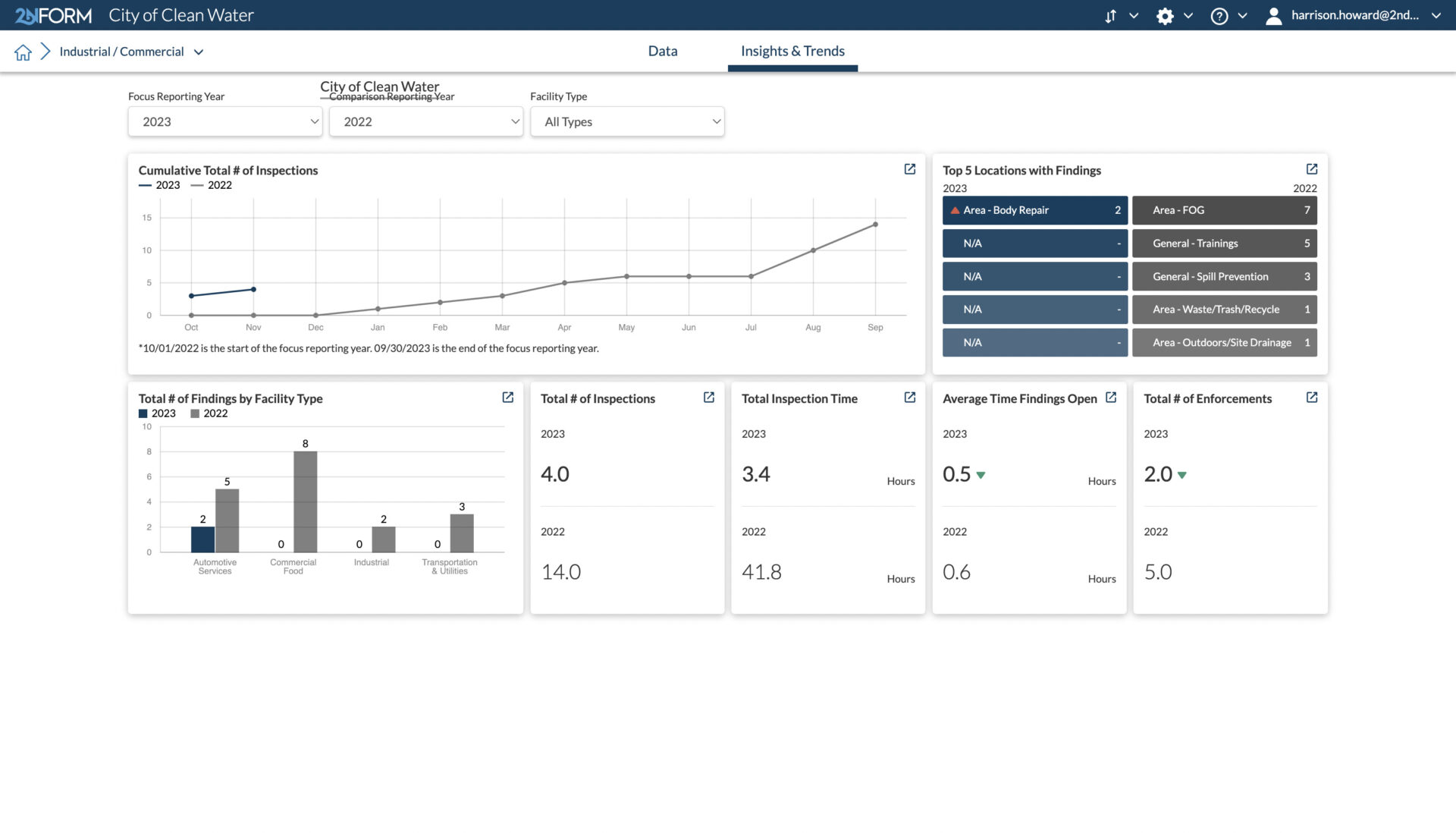Click the export icon on Total Findings chart

tap(509, 397)
